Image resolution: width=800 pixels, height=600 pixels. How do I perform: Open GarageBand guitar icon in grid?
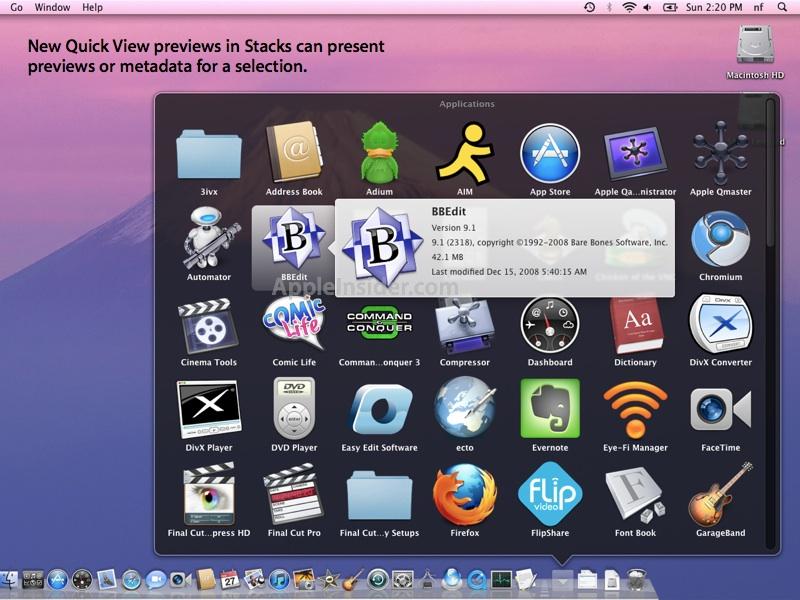(x=720, y=494)
